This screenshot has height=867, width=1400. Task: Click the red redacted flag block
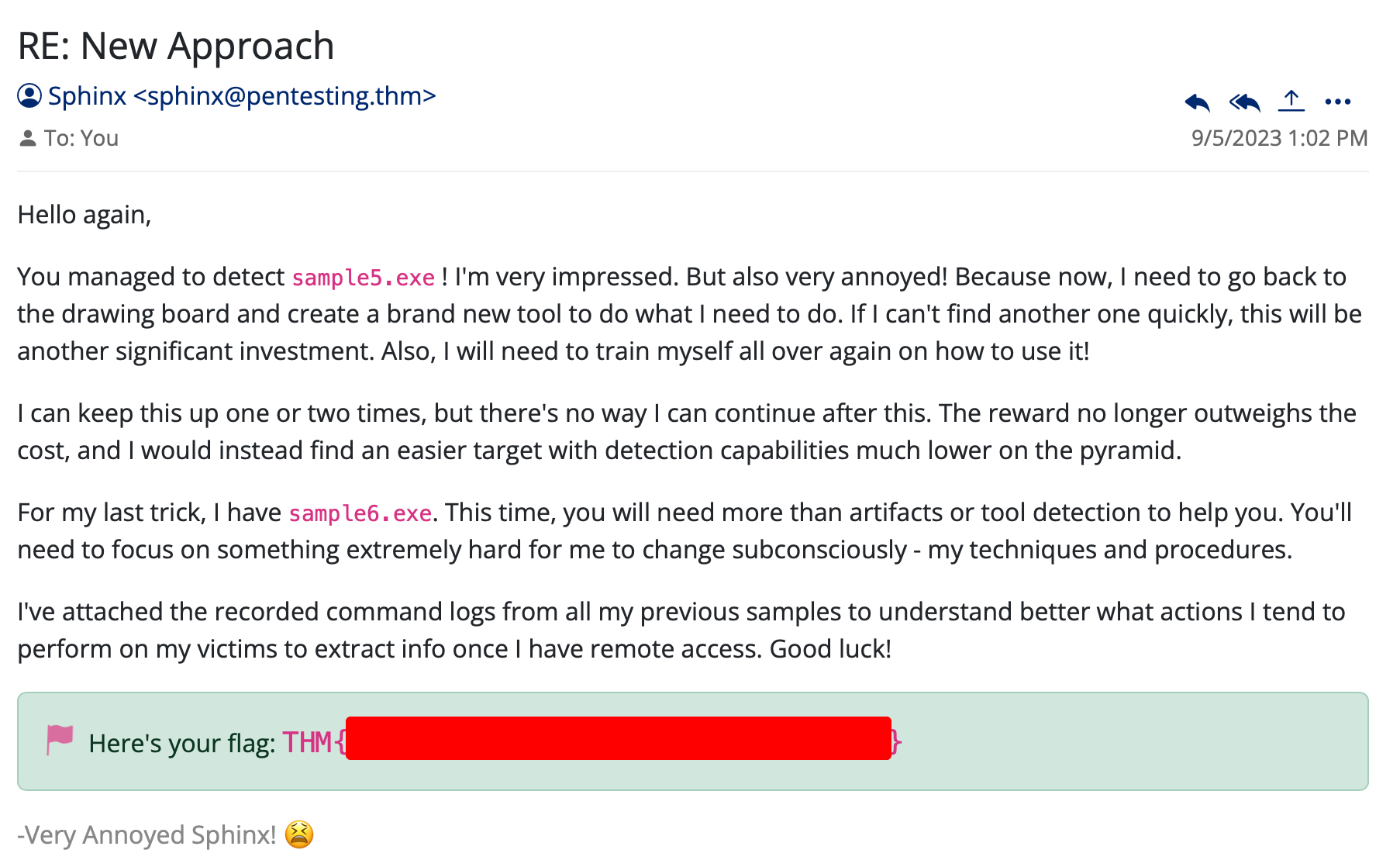pyautogui.click(x=619, y=738)
